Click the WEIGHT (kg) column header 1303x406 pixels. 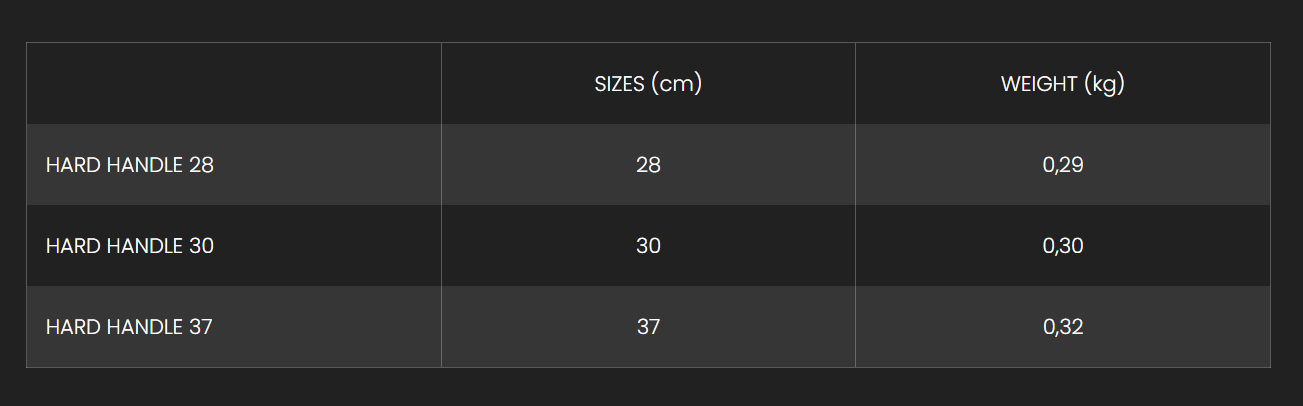(1063, 84)
